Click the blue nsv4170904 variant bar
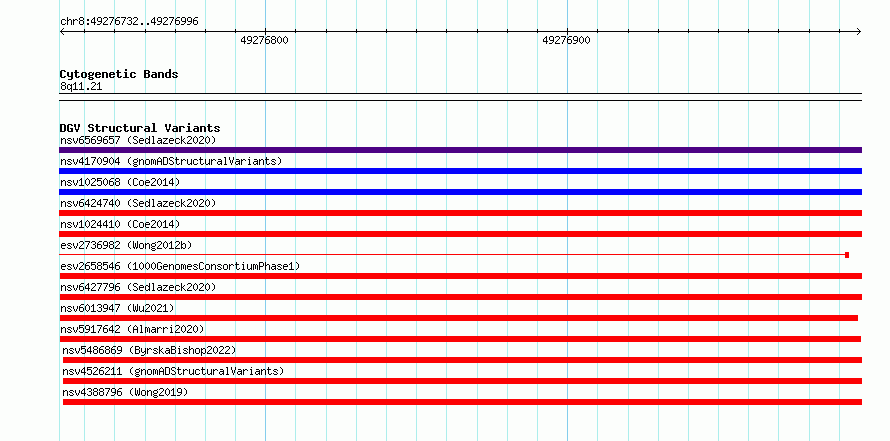The image size is (890, 441). pyautogui.click(x=460, y=171)
